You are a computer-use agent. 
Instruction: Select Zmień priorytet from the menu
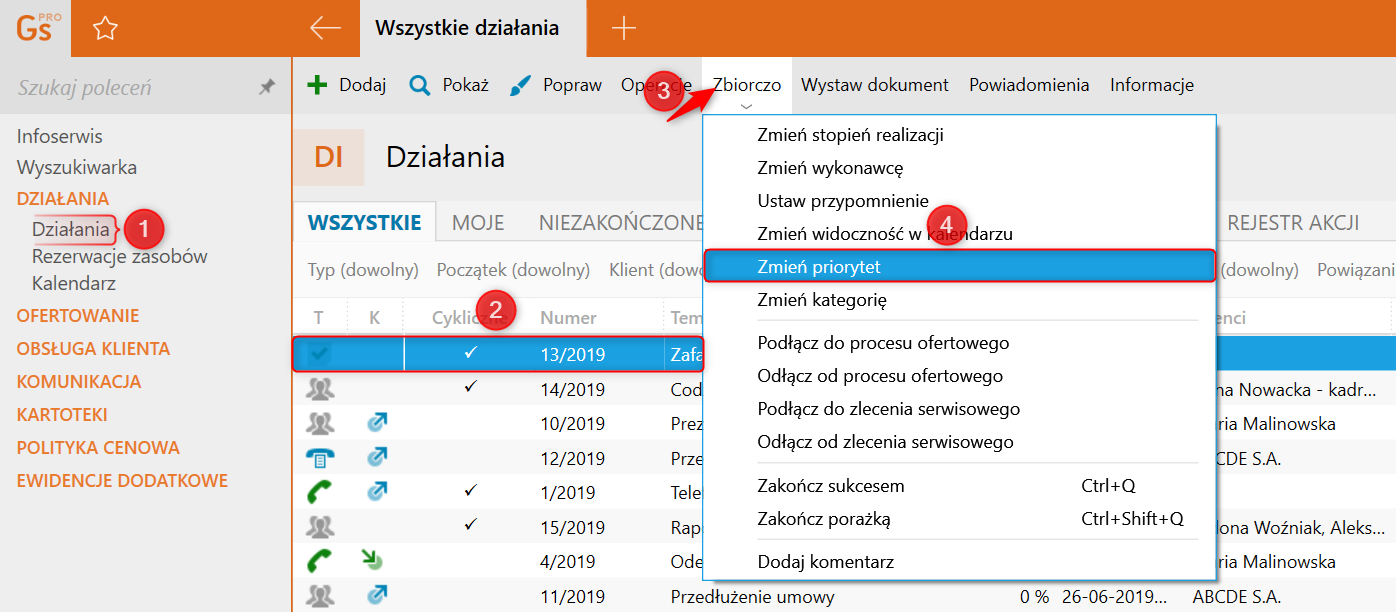tap(819, 267)
